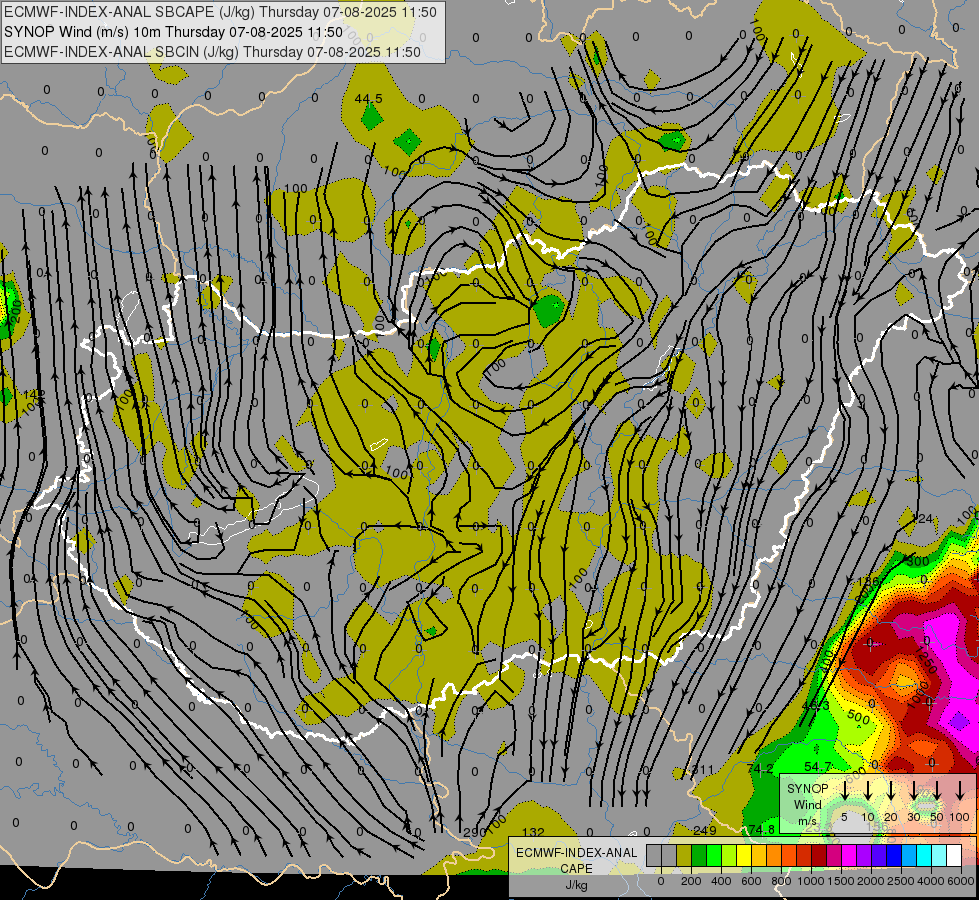Click the 100 m/s wind arrow in legend
This screenshot has height=900, width=979.
[x=960, y=790]
